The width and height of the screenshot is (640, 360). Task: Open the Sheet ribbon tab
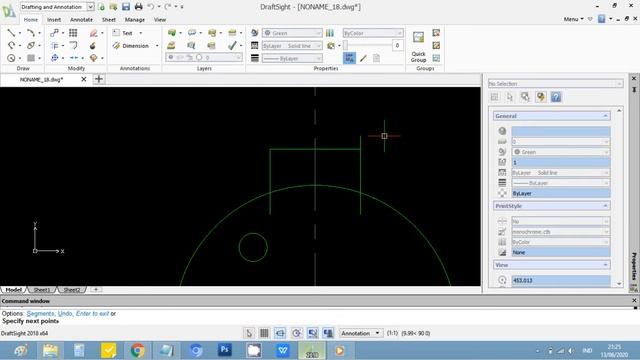pyautogui.click(x=109, y=20)
